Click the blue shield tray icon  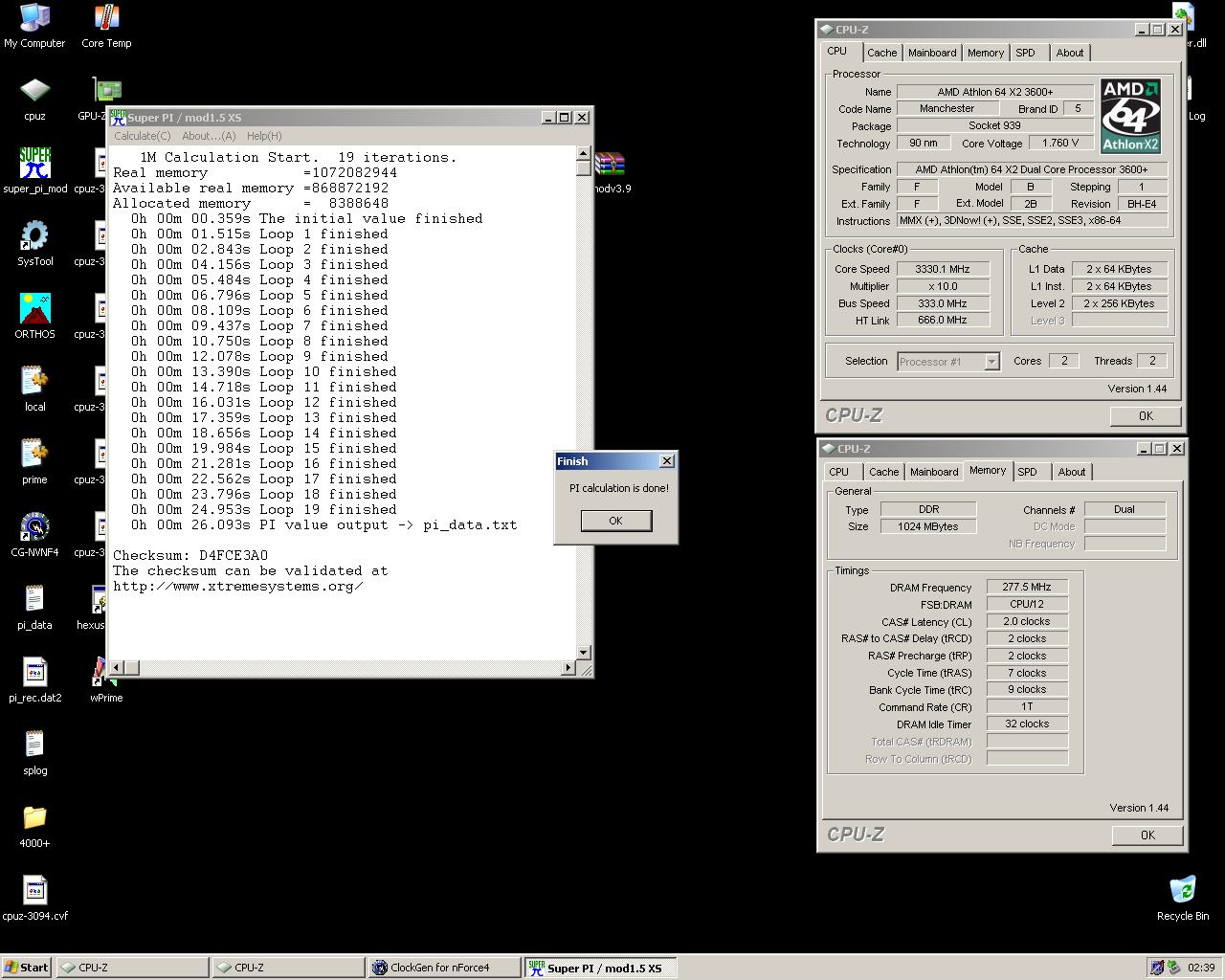(x=1157, y=968)
